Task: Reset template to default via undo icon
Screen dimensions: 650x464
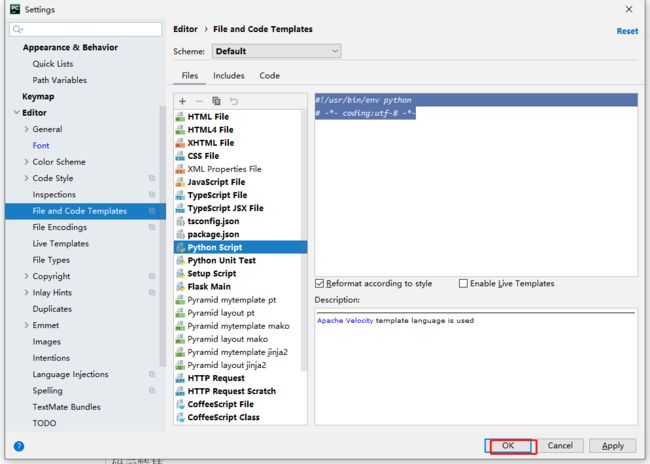Action: [234, 101]
